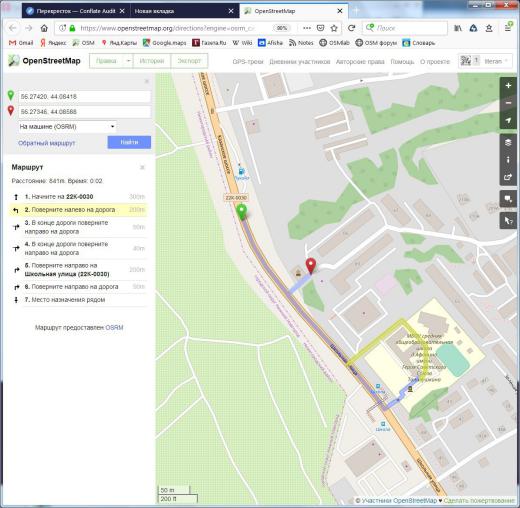Open the map layers panel
The width and height of the screenshot is (520, 508).
(508, 143)
